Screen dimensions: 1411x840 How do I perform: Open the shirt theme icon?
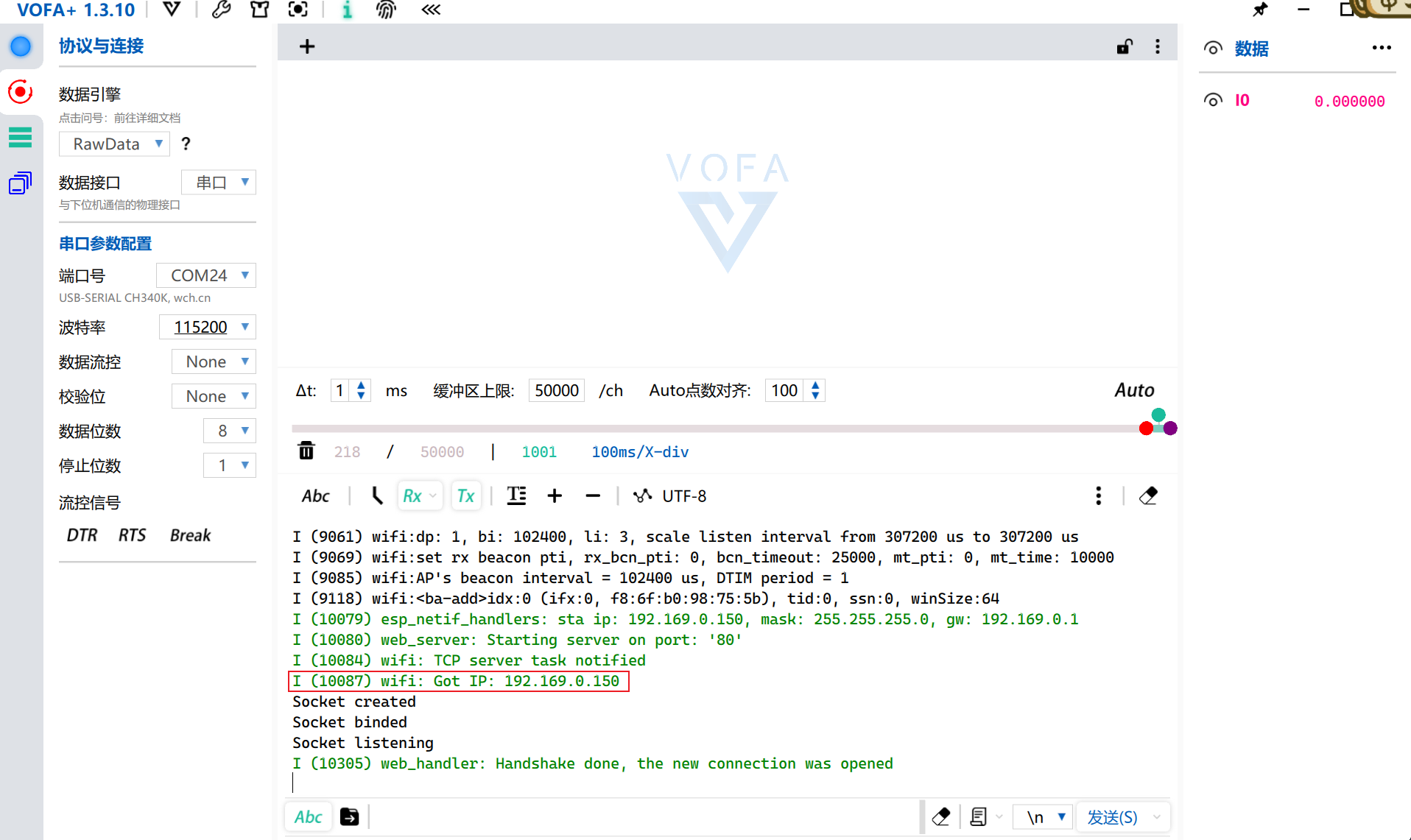259,10
